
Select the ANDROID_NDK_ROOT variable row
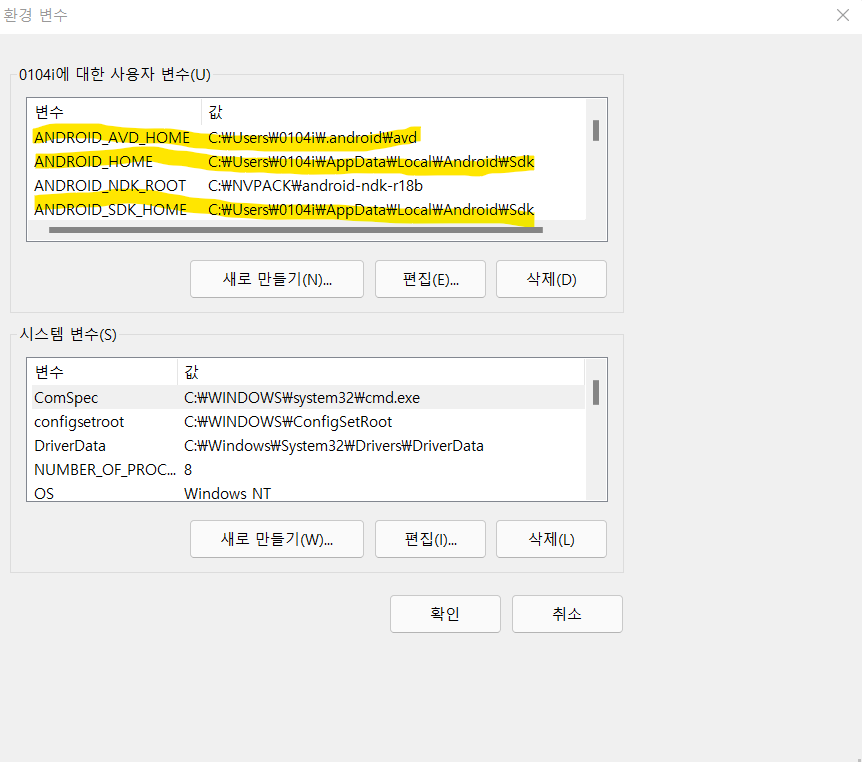(x=307, y=186)
